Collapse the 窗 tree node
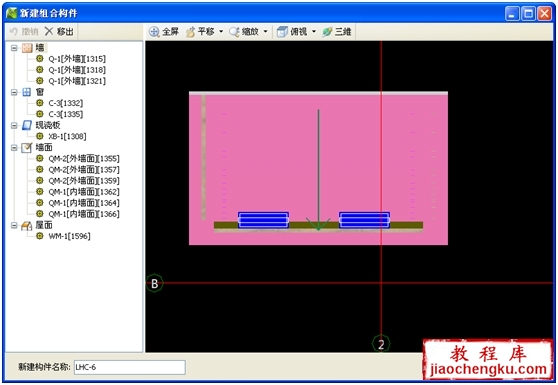This screenshot has height=385, width=558. [x=14, y=92]
